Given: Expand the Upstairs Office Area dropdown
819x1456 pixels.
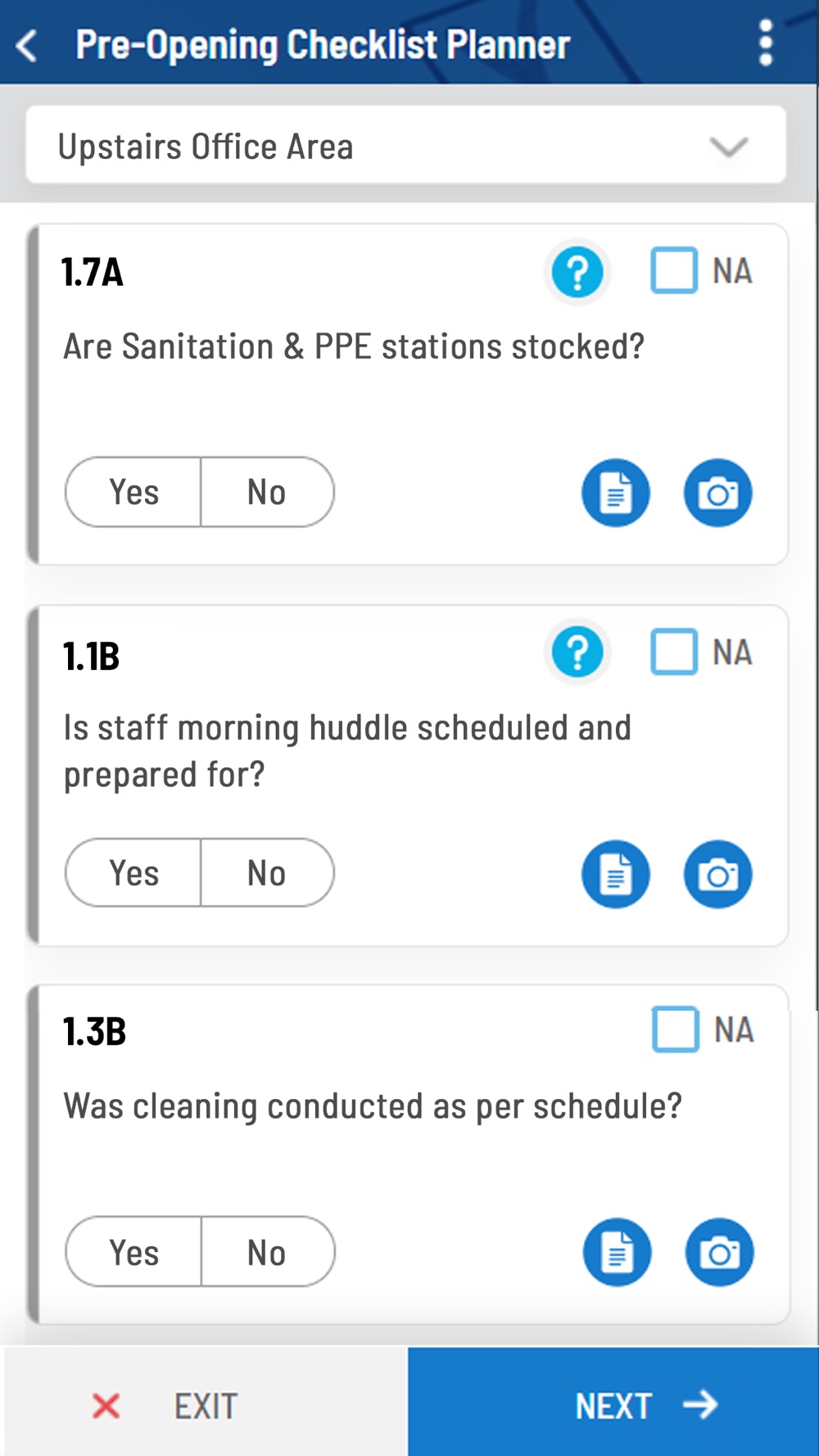Looking at the screenshot, I should pyautogui.click(x=406, y=145).
